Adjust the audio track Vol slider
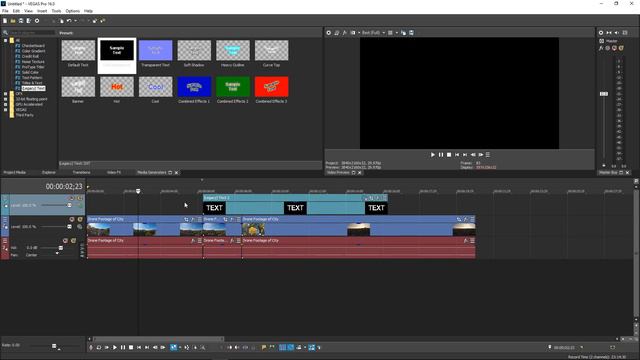Viewport: 640px width, 360px height. click(x=61, y=248)
